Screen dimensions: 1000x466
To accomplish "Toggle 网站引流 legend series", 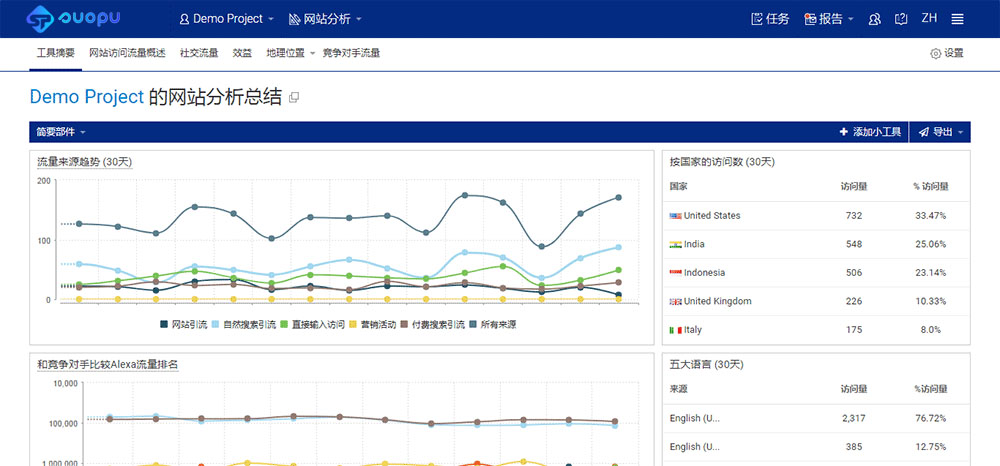I will (x=184, y=324).
